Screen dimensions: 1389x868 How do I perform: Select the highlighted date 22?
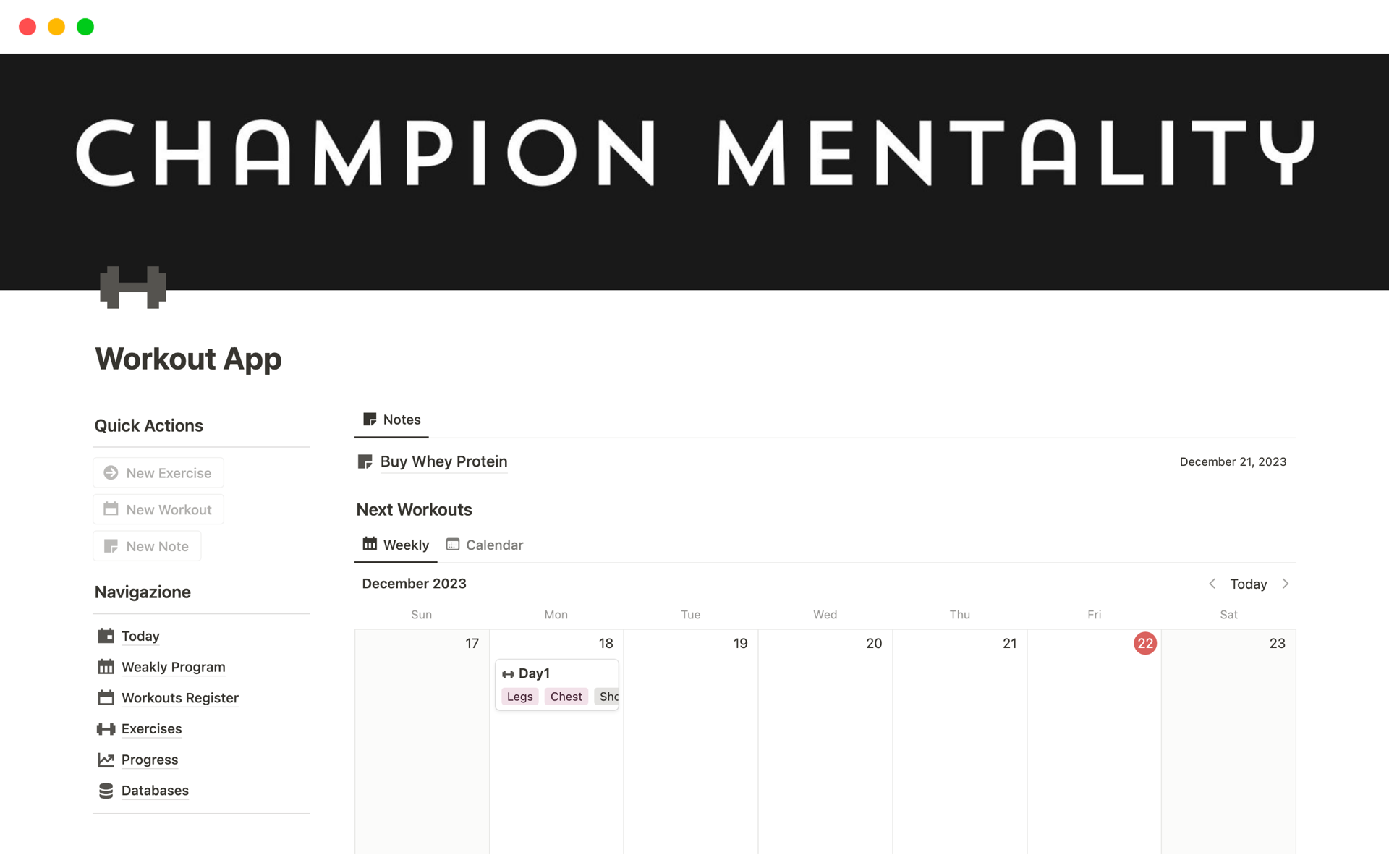tap(1144, 643)
